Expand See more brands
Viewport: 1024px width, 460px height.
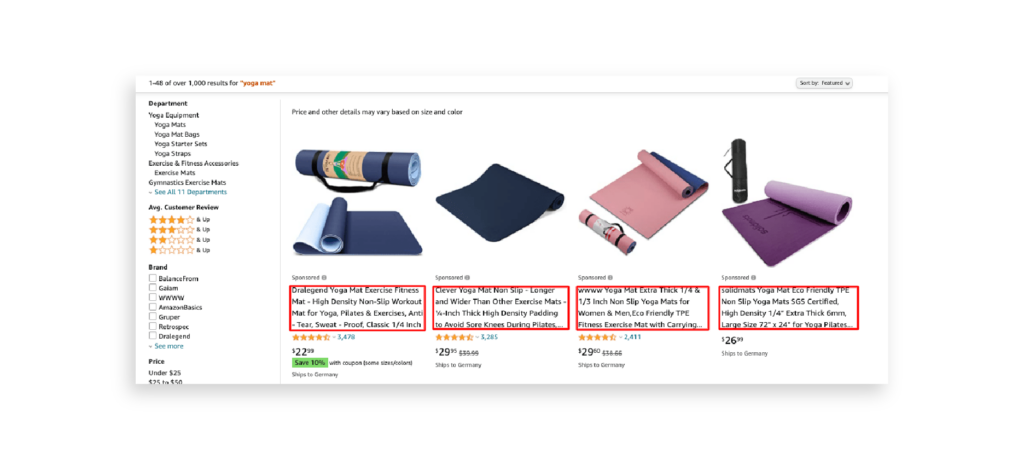pyautogui.click(x=166, y=346)
